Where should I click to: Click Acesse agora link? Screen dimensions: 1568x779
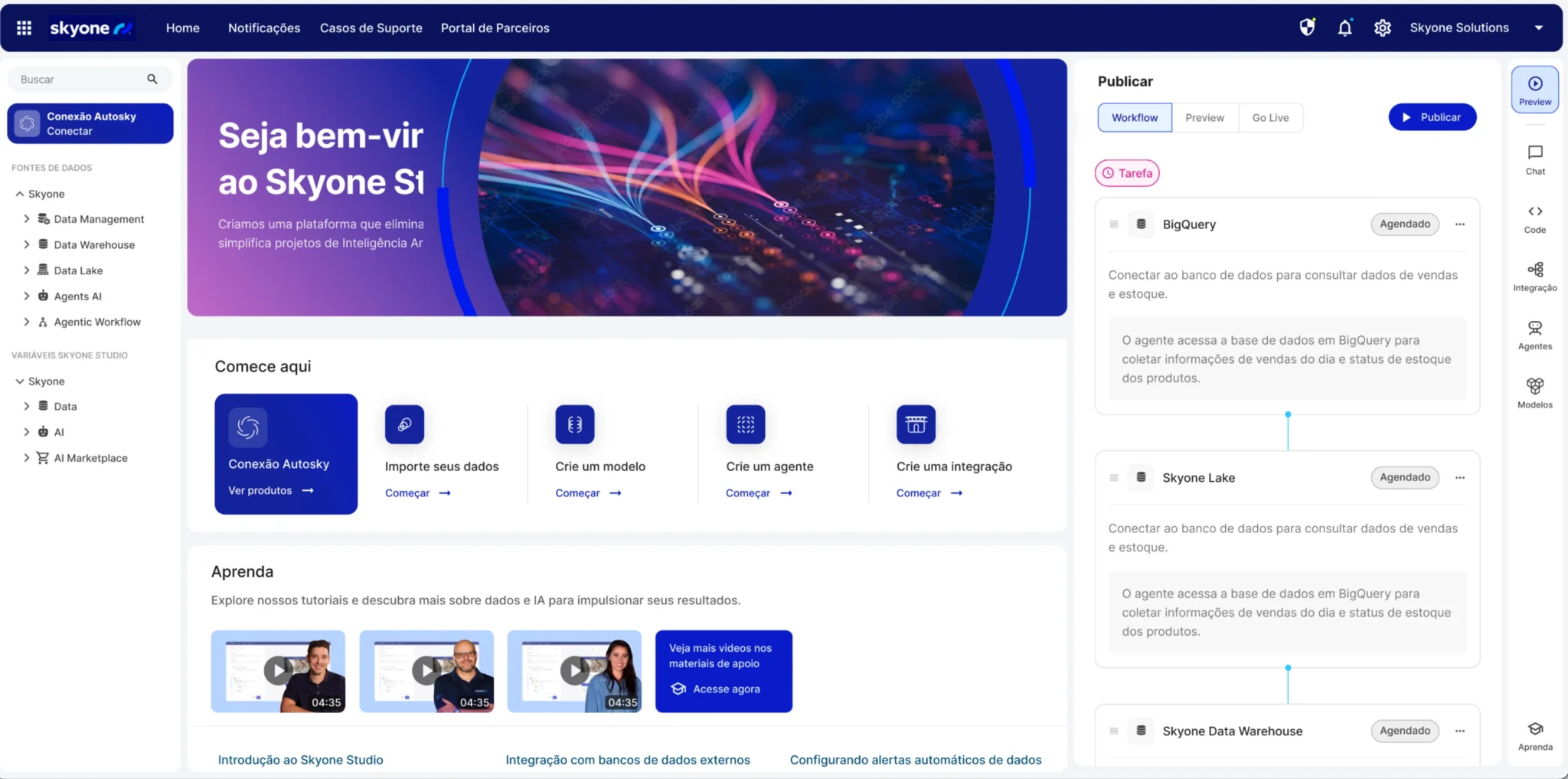point(715,689)
